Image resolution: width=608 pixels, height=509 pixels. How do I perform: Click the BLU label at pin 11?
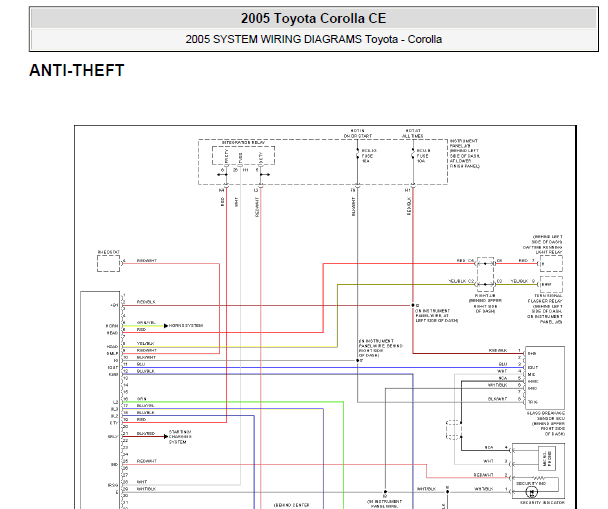coord(141,364)
